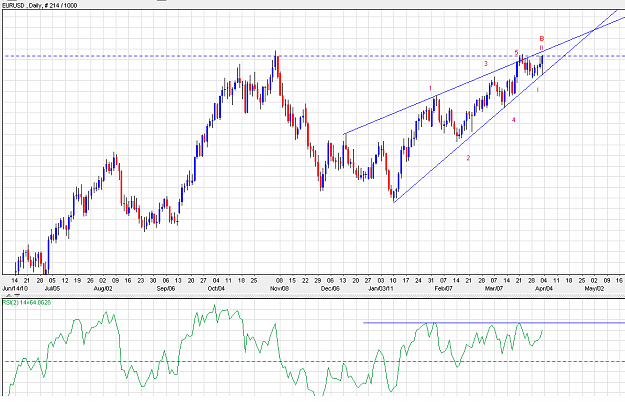Click the "Dec/06" date axis label
Screen dimensions: 625x402
(x=330, y=288)
